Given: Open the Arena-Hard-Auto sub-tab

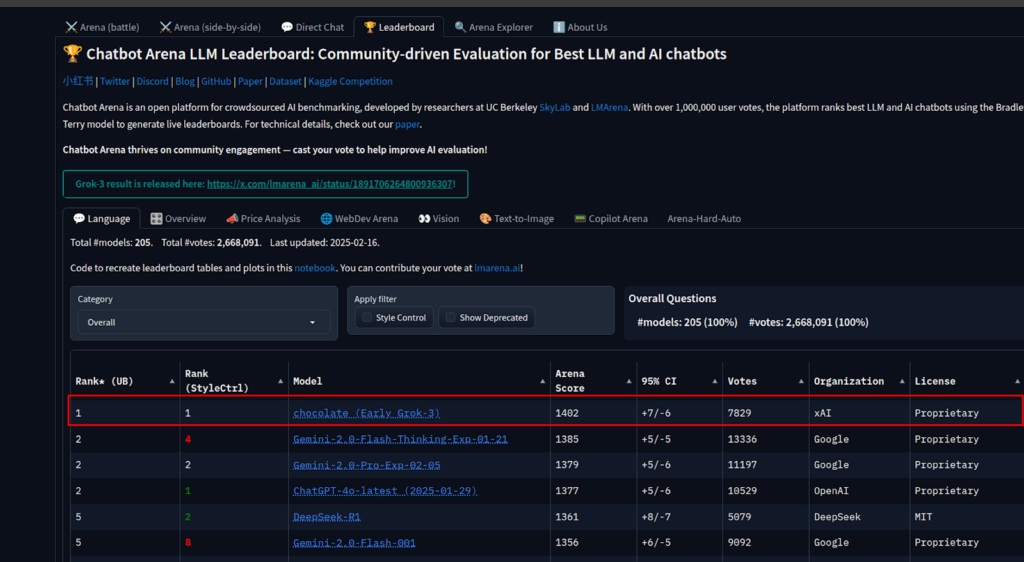Looking at the screenshot, I should click(704, 219).
